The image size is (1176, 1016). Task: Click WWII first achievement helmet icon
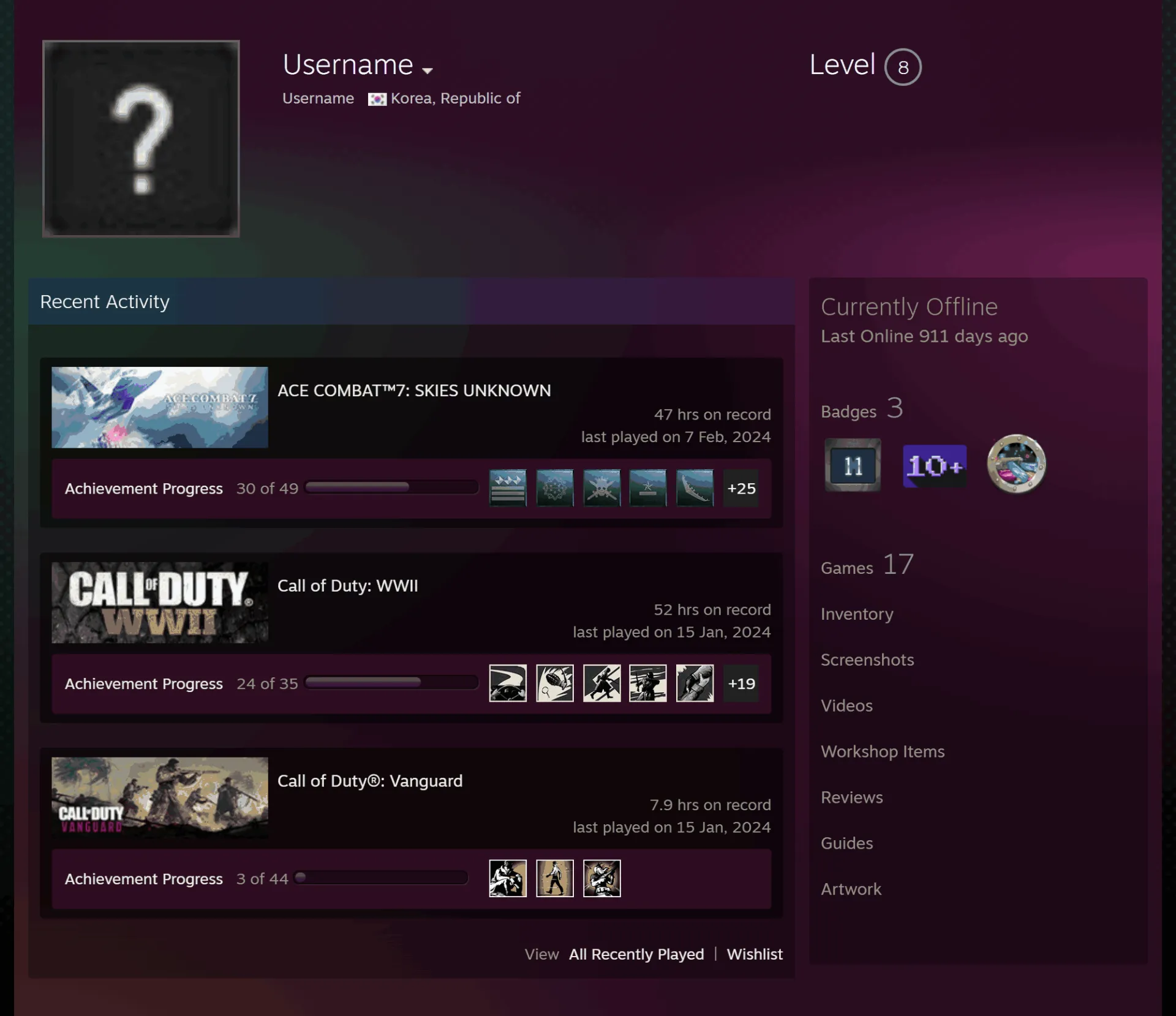click(x=508, y=683)
